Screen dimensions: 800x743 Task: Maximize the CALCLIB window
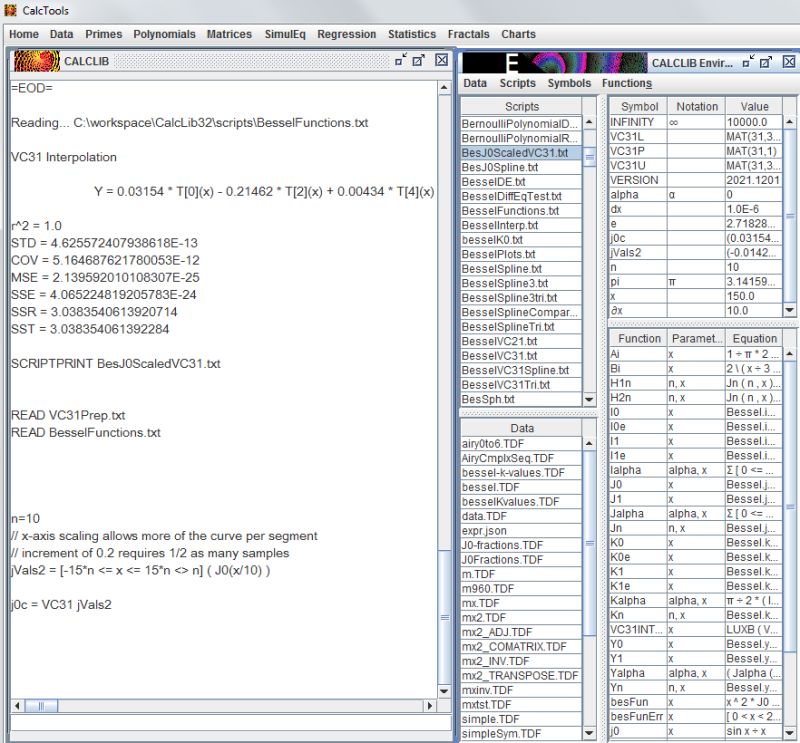click(419, 60)
